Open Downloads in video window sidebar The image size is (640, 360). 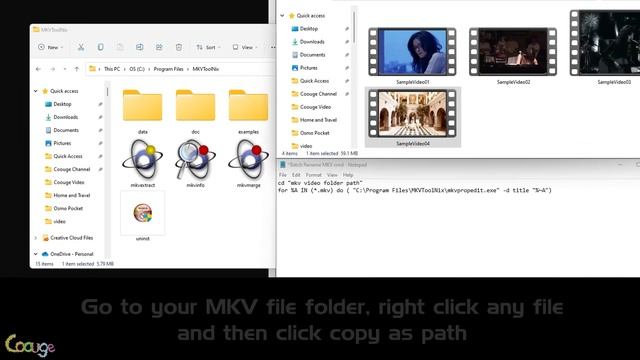tap(312, 42)
